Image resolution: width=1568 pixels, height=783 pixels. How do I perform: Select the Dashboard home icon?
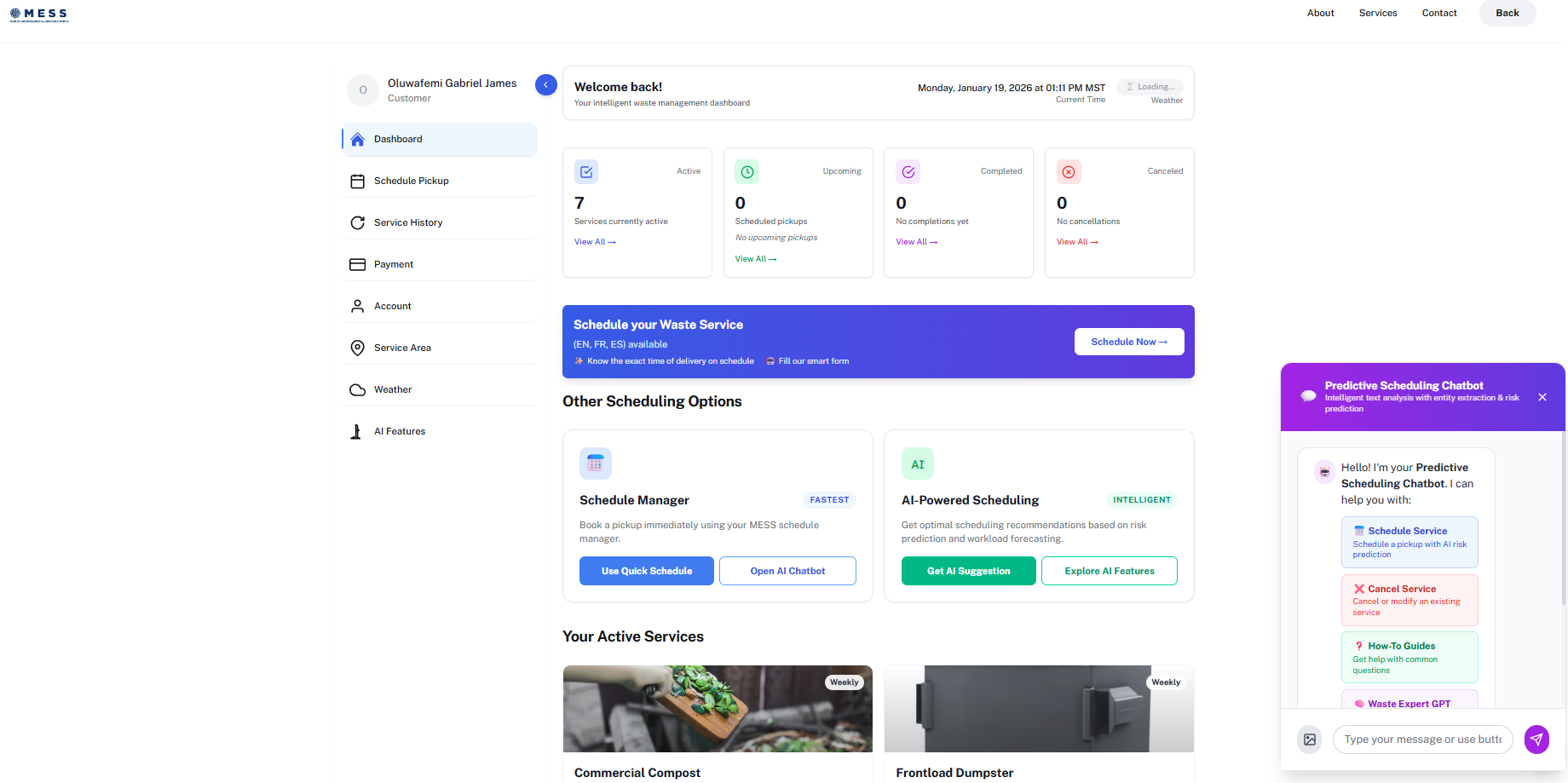click(358, 139)
